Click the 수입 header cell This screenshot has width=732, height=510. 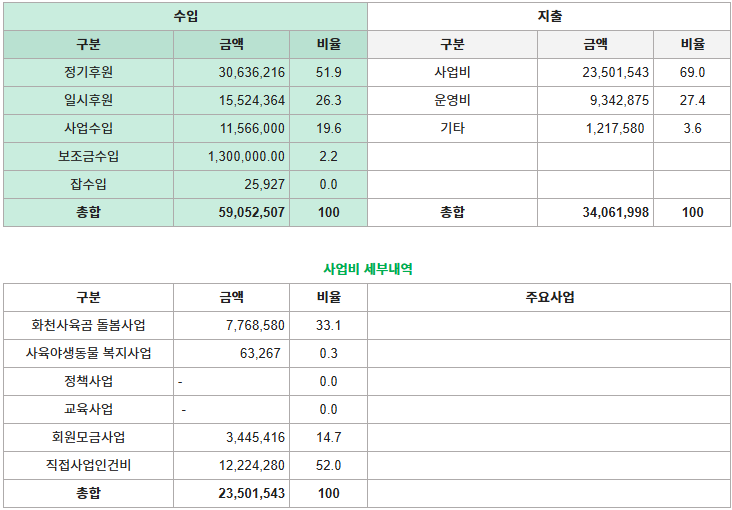coord(185,17)
